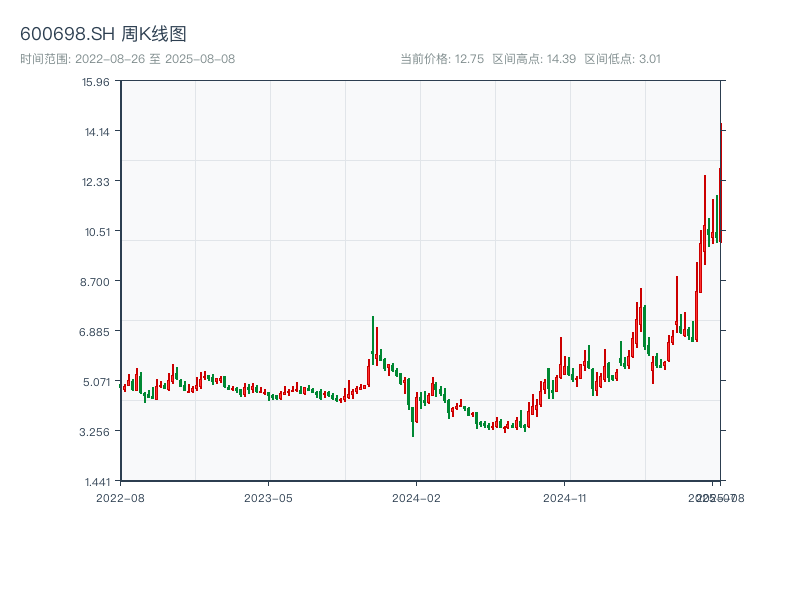Click y-axis label 1.441
800x600 pixels.
click(97, 482)
